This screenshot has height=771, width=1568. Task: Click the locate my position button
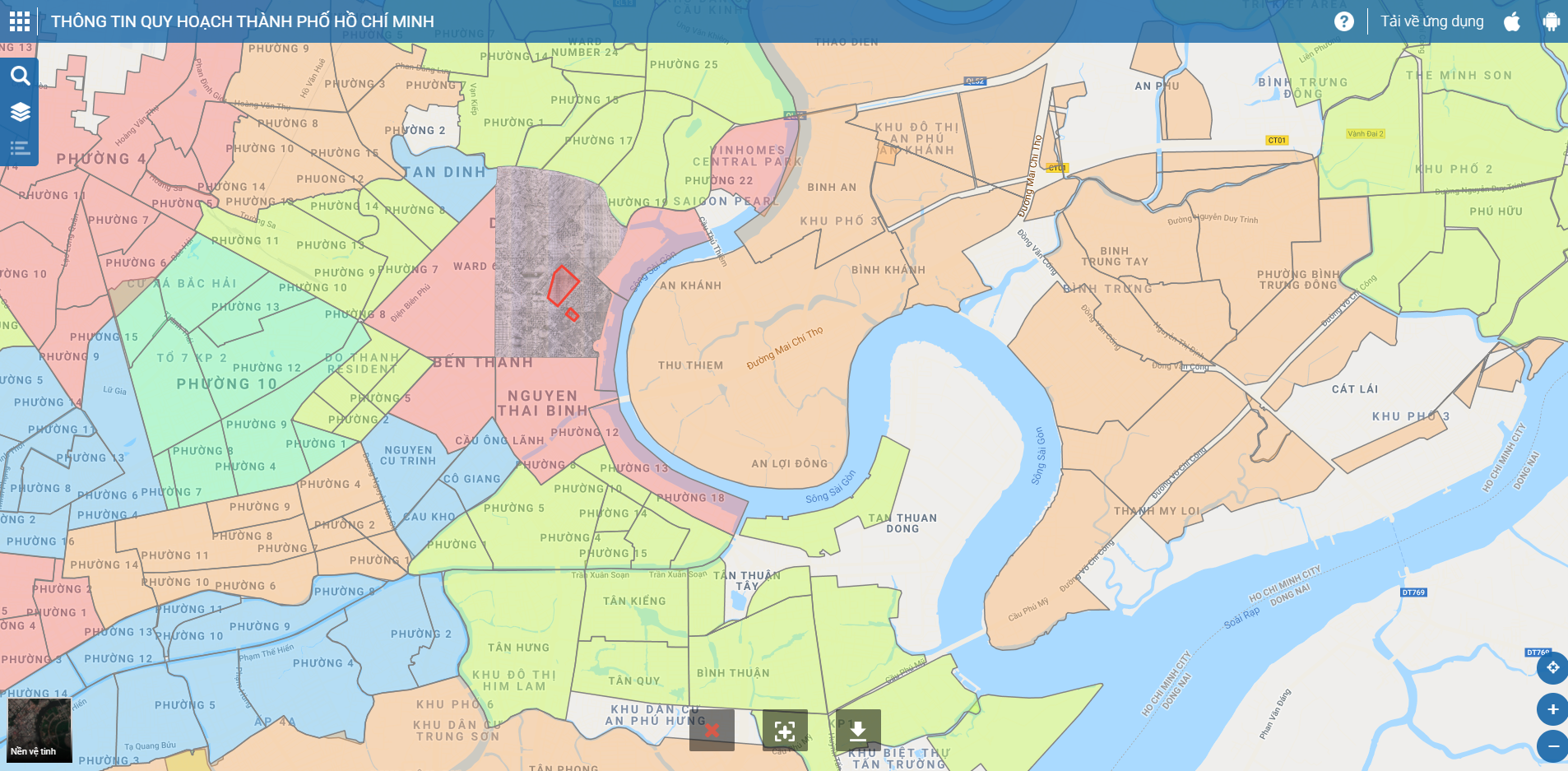(x=1552, y=667)
